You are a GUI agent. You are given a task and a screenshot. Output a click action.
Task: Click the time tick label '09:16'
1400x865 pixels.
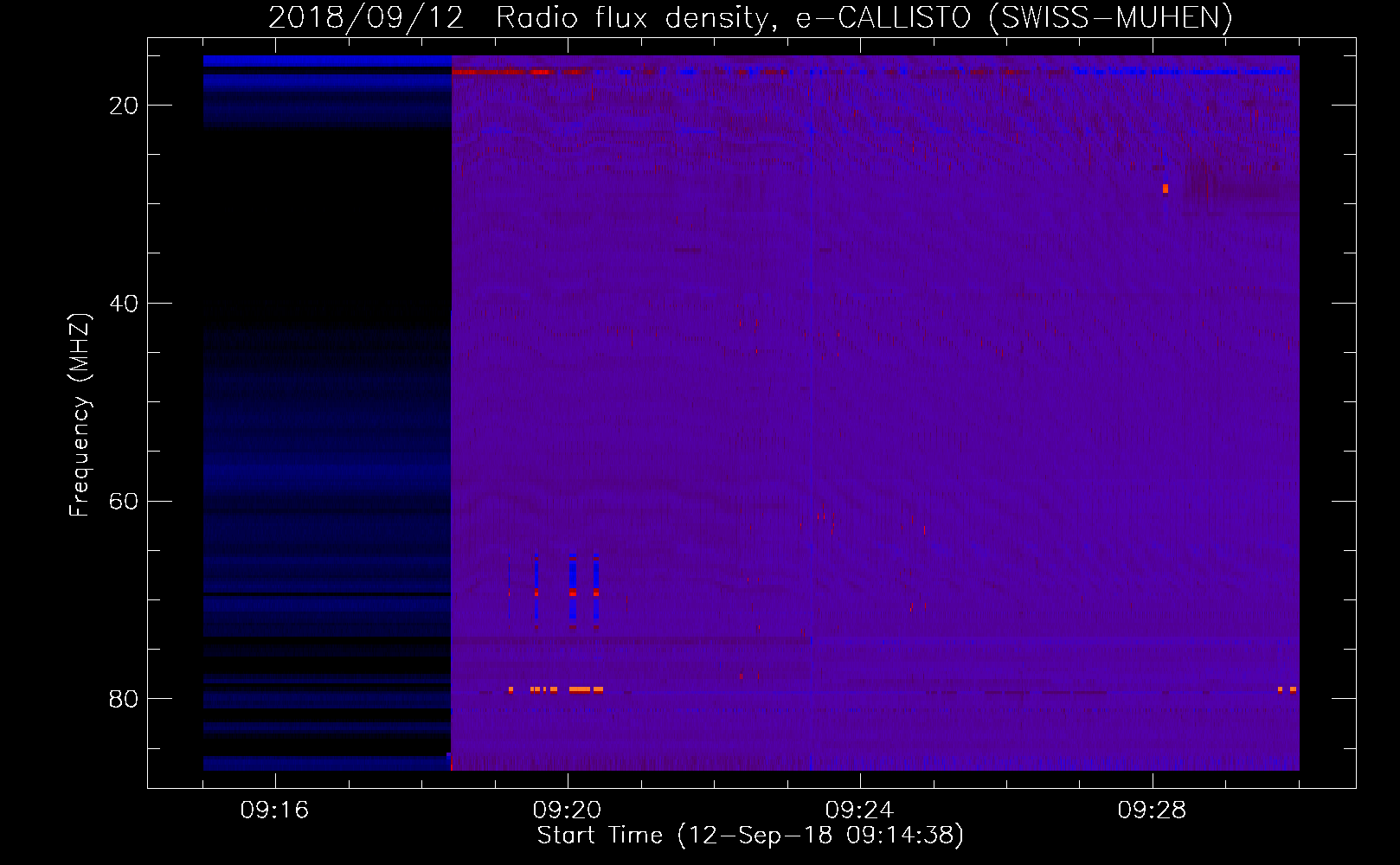click(274, 811)
